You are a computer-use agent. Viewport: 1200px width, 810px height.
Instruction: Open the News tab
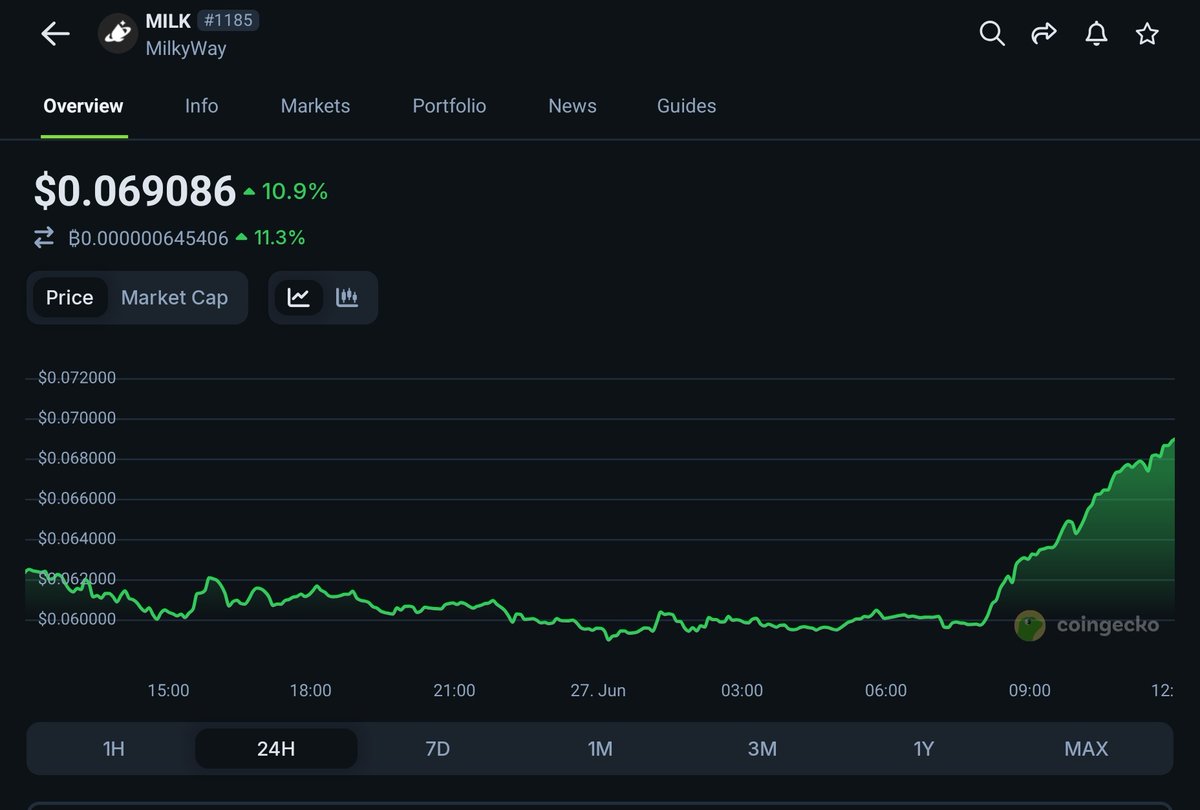[572, 106]
